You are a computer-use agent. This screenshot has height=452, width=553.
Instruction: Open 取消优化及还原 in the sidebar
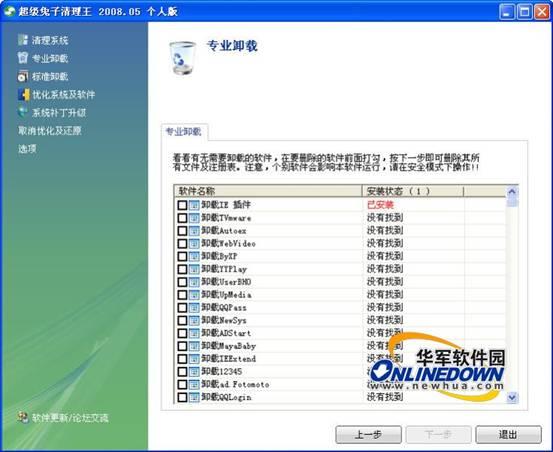(x=50, y=131)
